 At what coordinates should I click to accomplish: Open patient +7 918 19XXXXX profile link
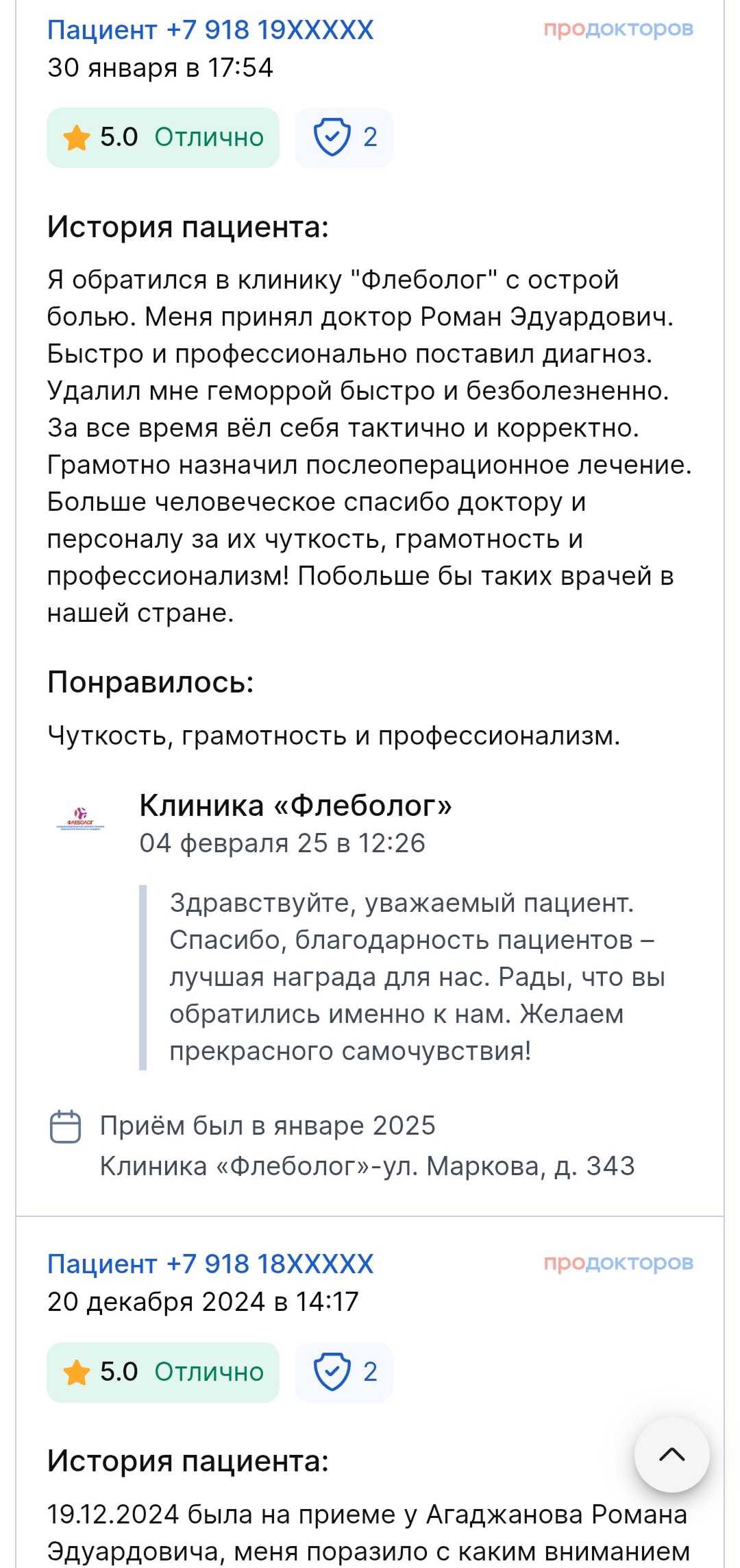click(210, 30)
